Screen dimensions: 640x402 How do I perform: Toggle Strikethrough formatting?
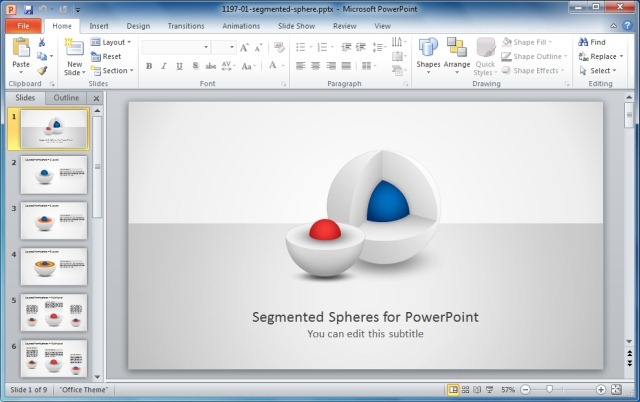(211, 66)
